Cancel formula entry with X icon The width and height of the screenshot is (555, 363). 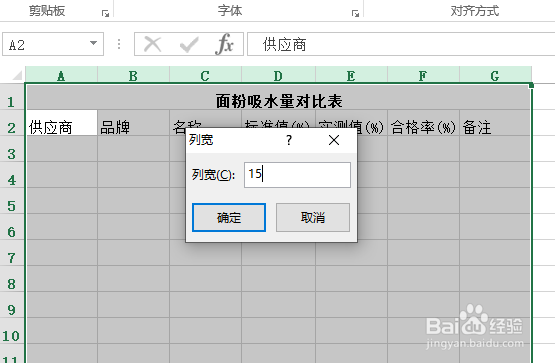point(153,45)
